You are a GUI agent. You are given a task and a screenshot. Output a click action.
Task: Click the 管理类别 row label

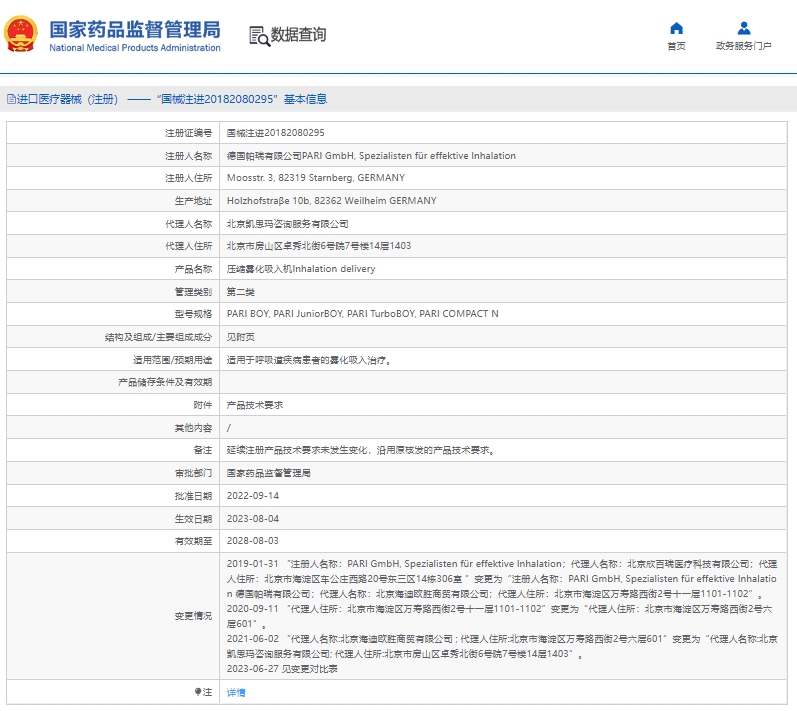(x=193, y=292)
